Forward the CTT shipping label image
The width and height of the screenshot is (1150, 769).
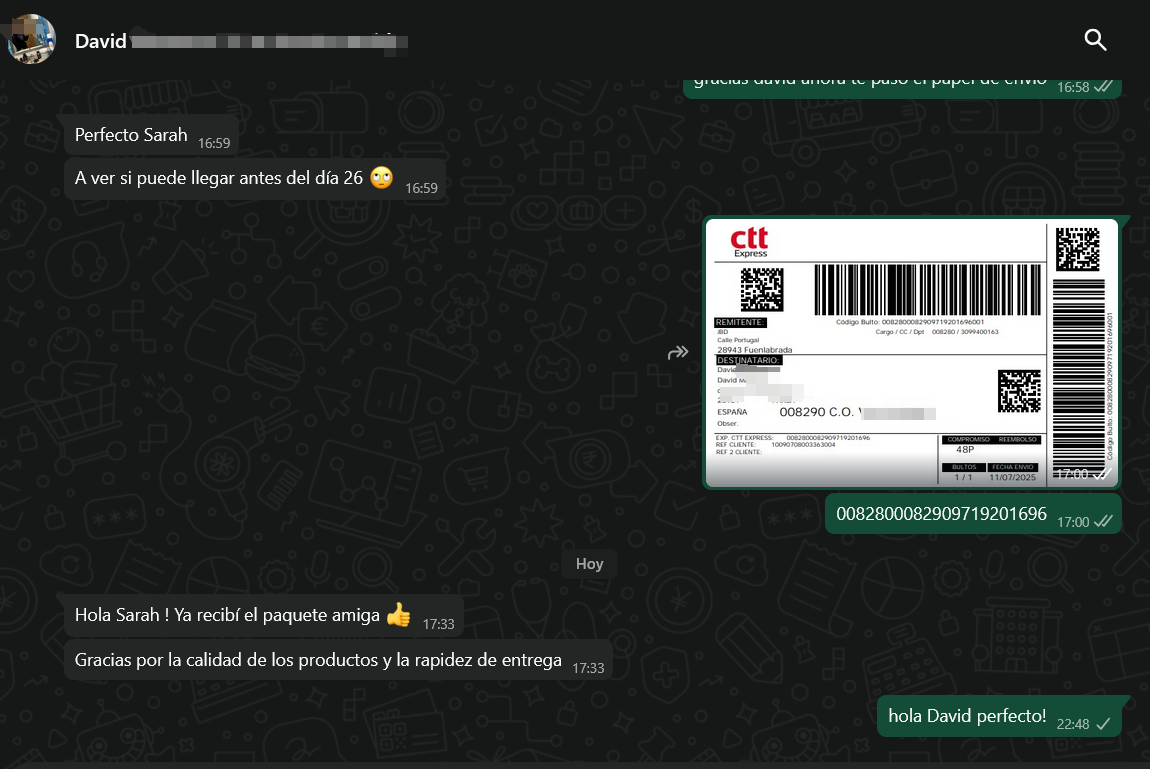(678, 353)
